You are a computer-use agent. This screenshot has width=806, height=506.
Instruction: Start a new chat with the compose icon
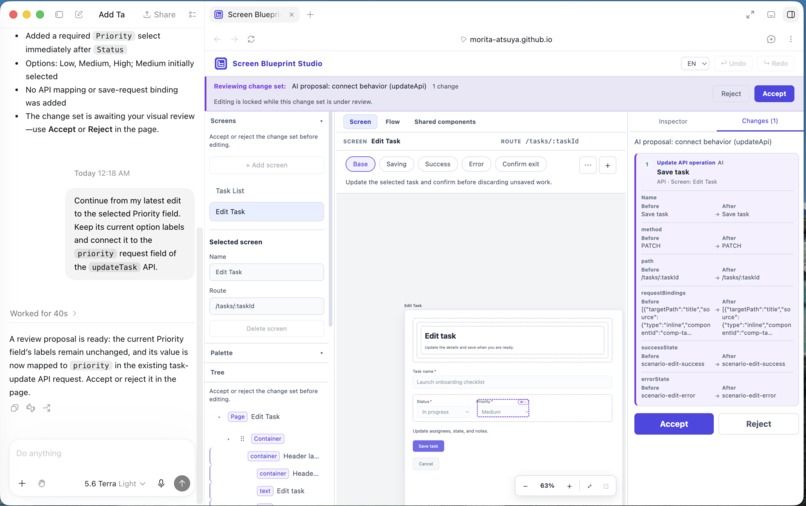click(x=79, y=14)
